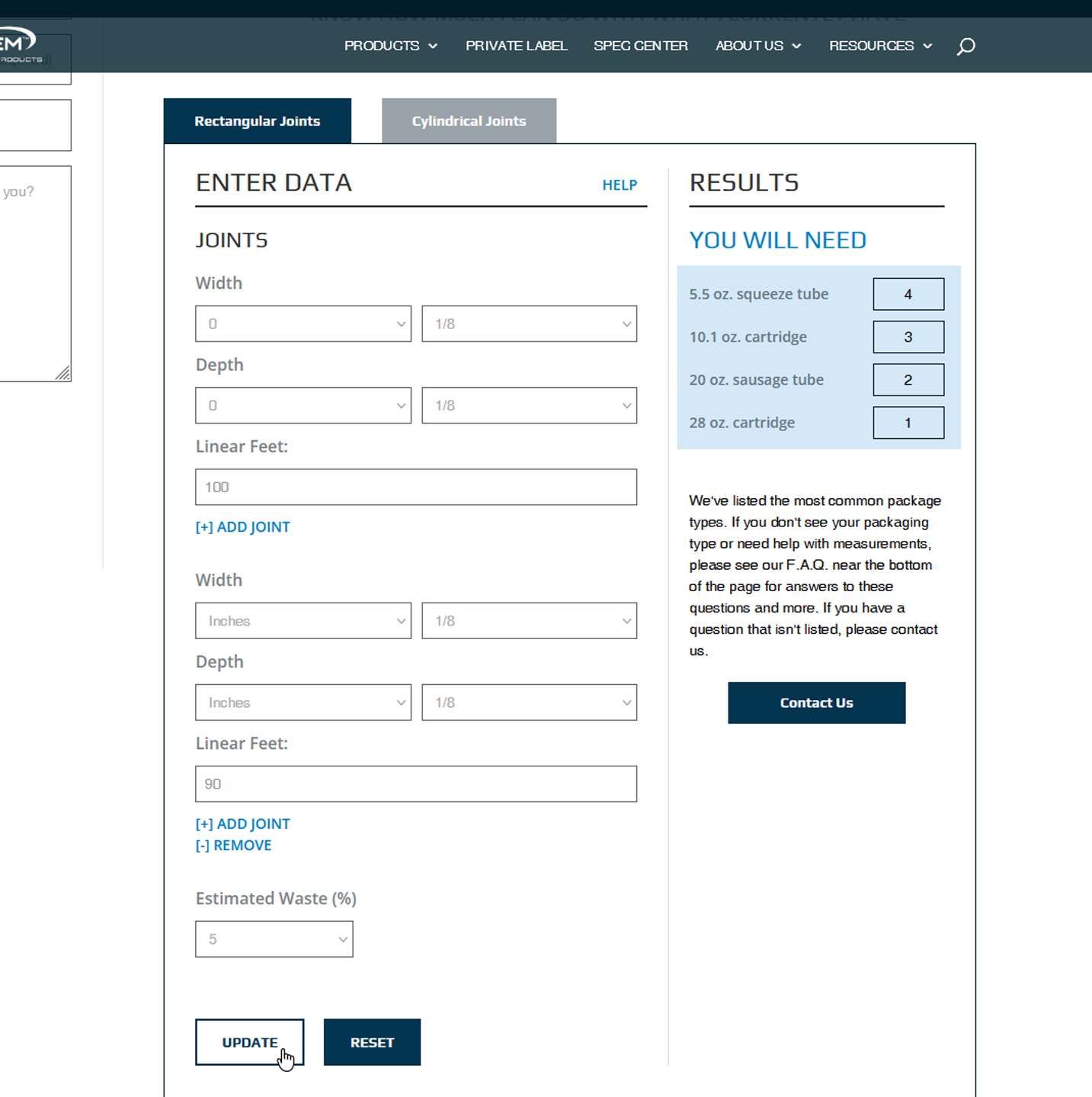Open the Products menu
1092x1097 pixels.
tap(390, 46)
